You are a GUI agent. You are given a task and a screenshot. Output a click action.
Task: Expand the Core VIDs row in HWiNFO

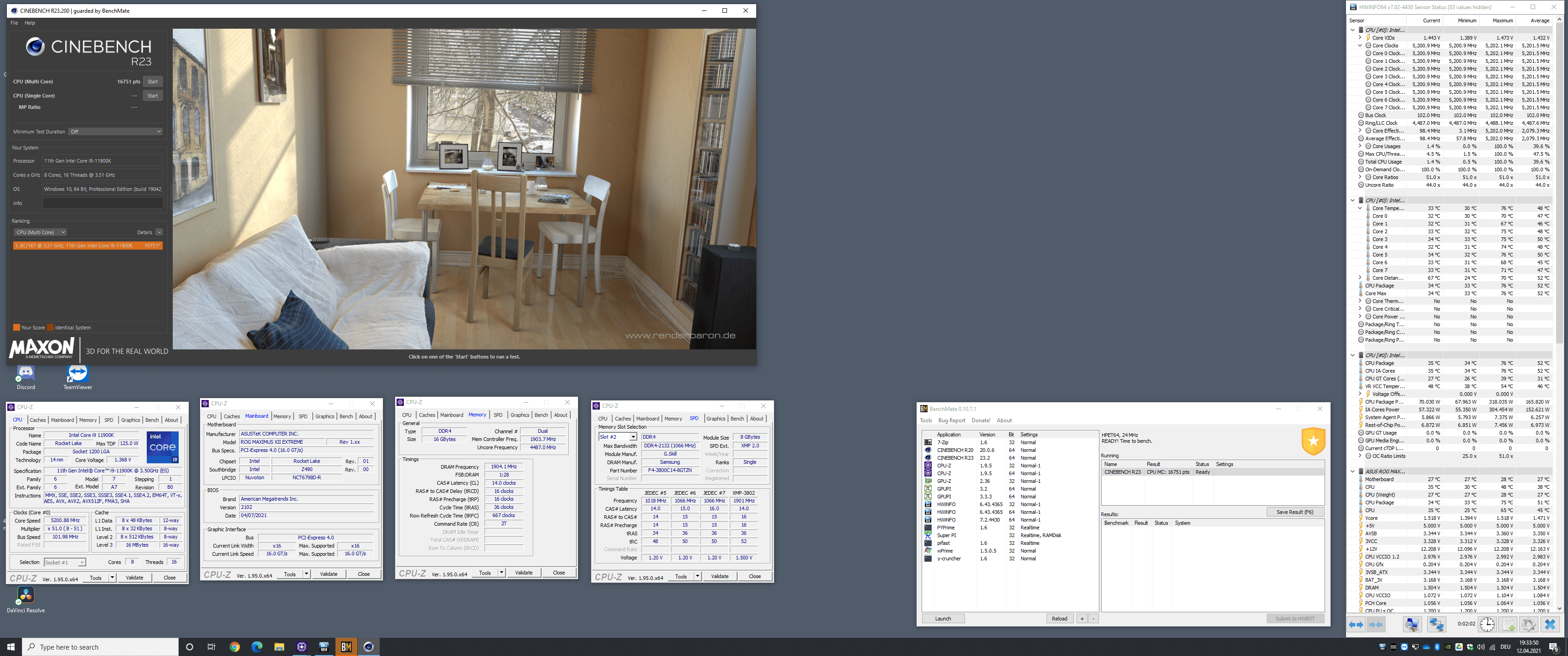[1360, 38]
